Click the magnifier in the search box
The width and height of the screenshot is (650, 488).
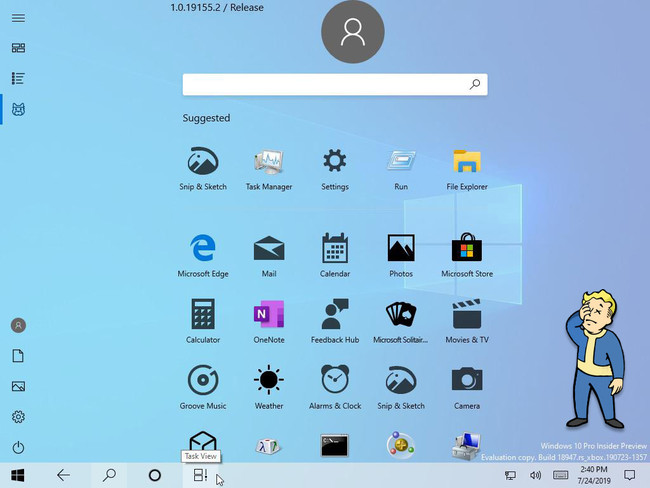click(x=475, y=84)
